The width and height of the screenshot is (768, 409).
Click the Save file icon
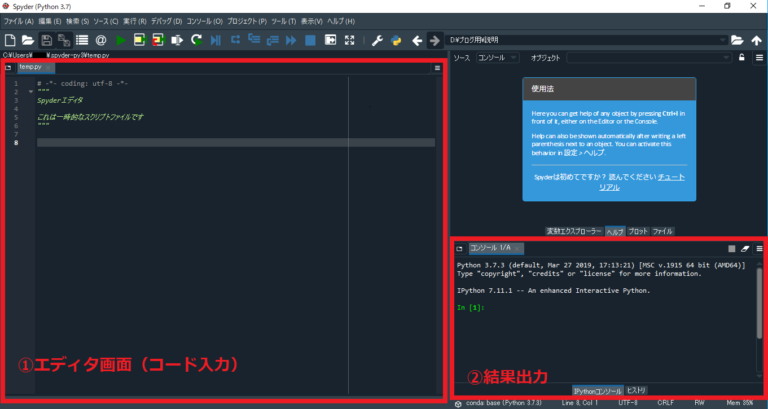pyautogui.click(x=47, y=40)
